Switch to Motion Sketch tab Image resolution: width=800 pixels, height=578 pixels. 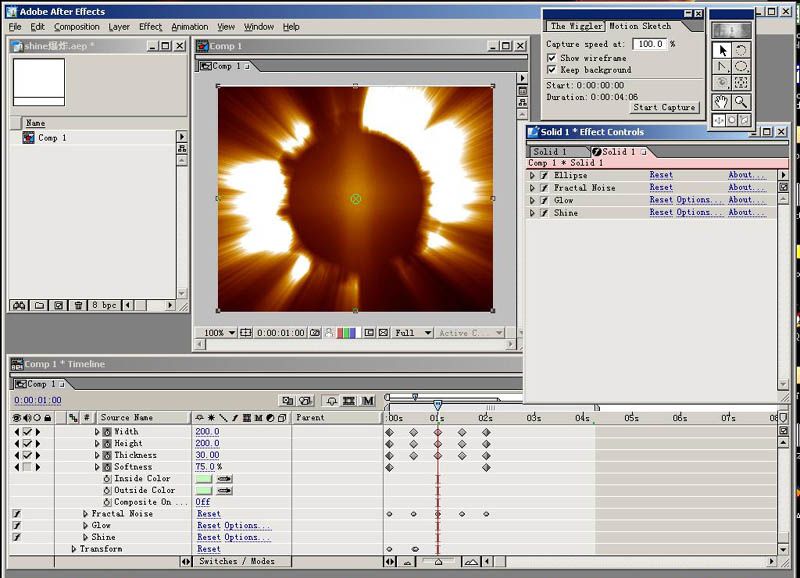point(641,26)
